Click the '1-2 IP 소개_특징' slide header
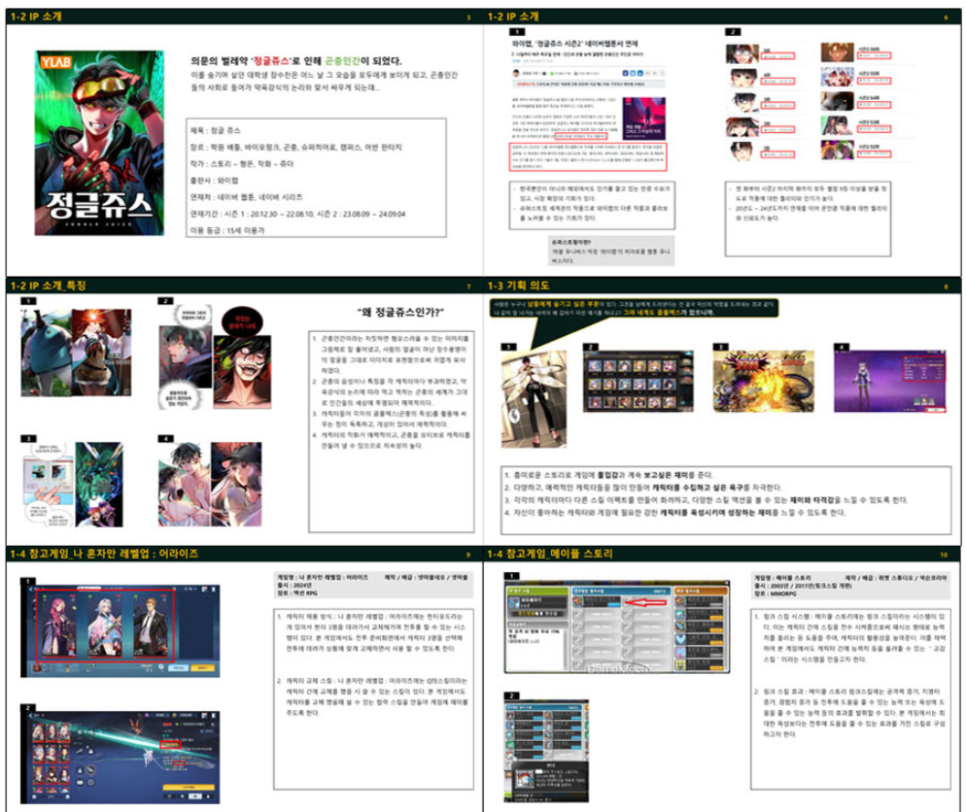This screenshot has height=812, width=966. (x=48, y=285)
